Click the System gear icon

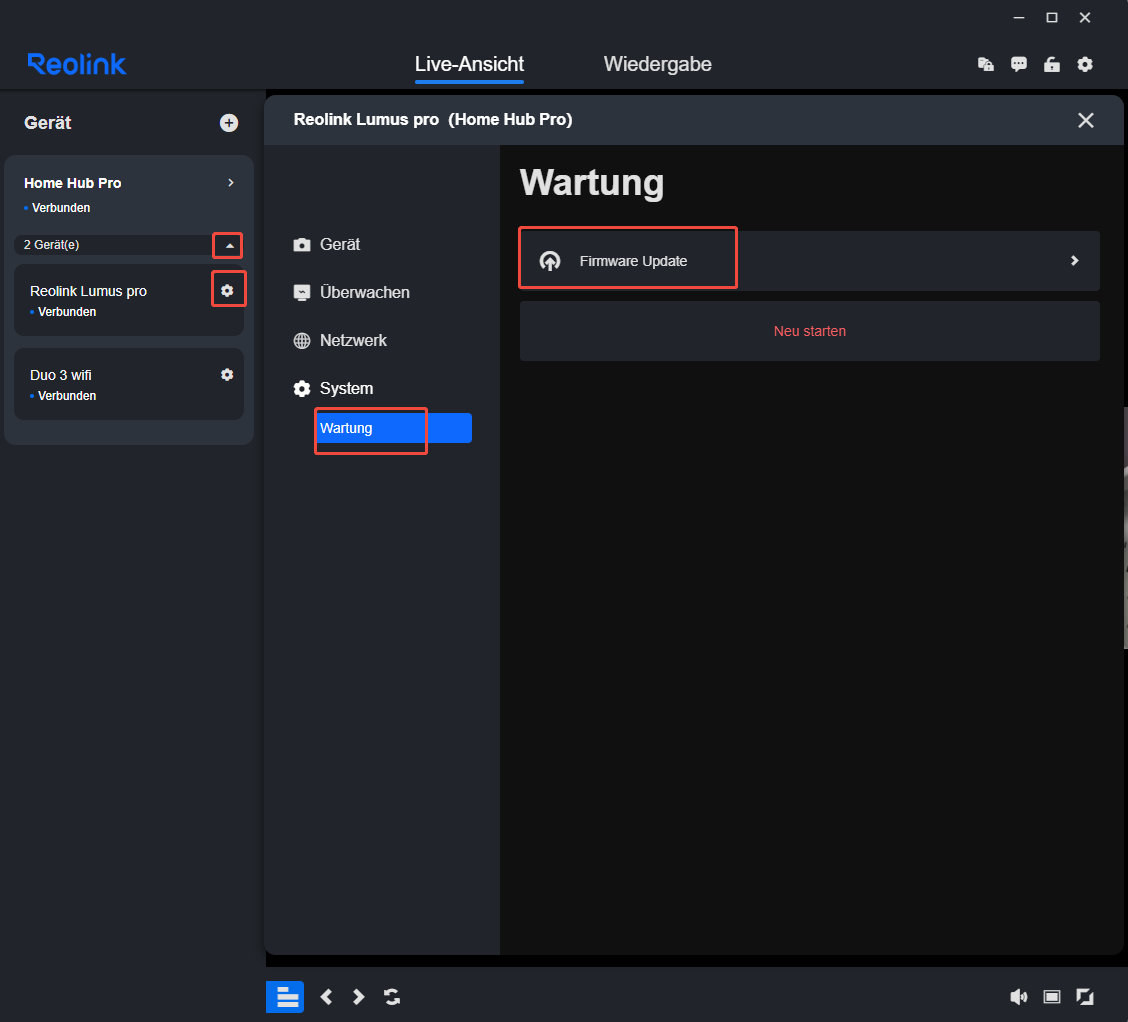[x=302, y=388]
